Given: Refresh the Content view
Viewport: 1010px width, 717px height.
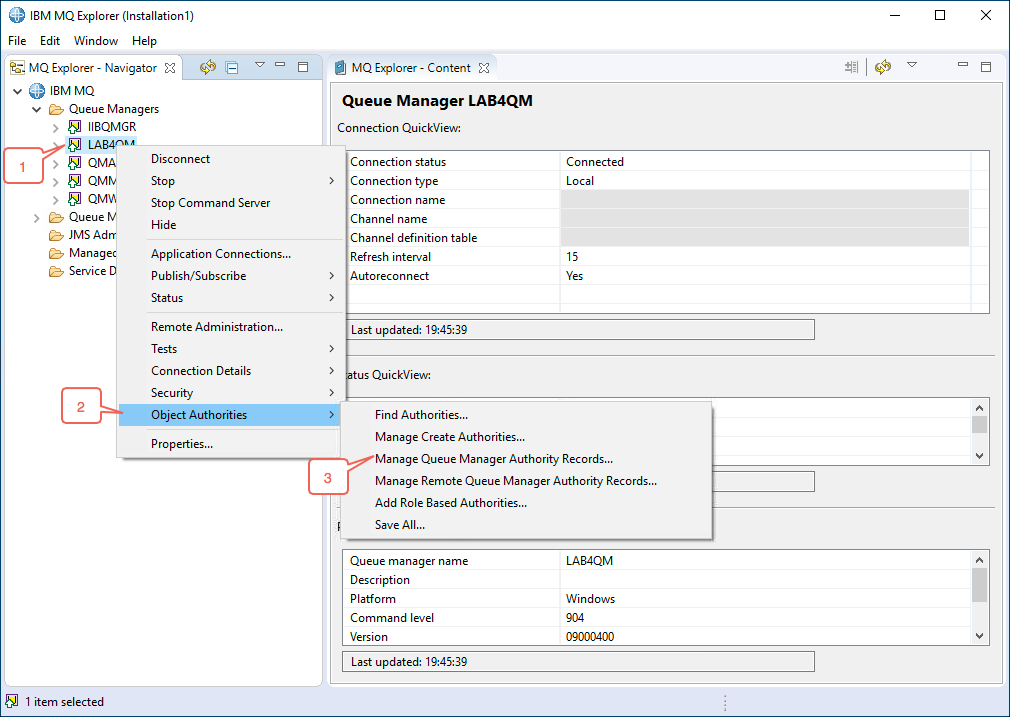Looking at the screenshot, I should pos(883,66).
